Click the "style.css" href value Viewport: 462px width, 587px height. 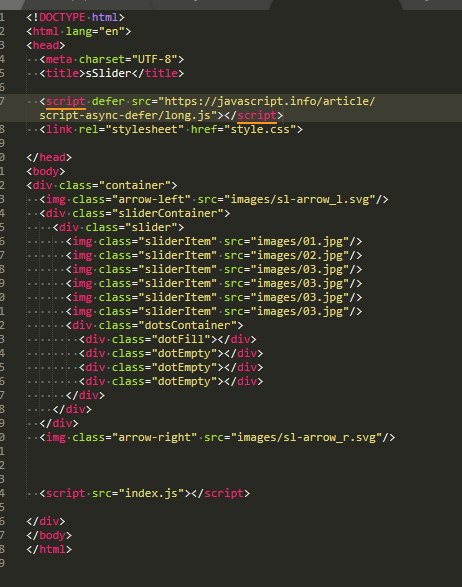click(x=260, y=129)
